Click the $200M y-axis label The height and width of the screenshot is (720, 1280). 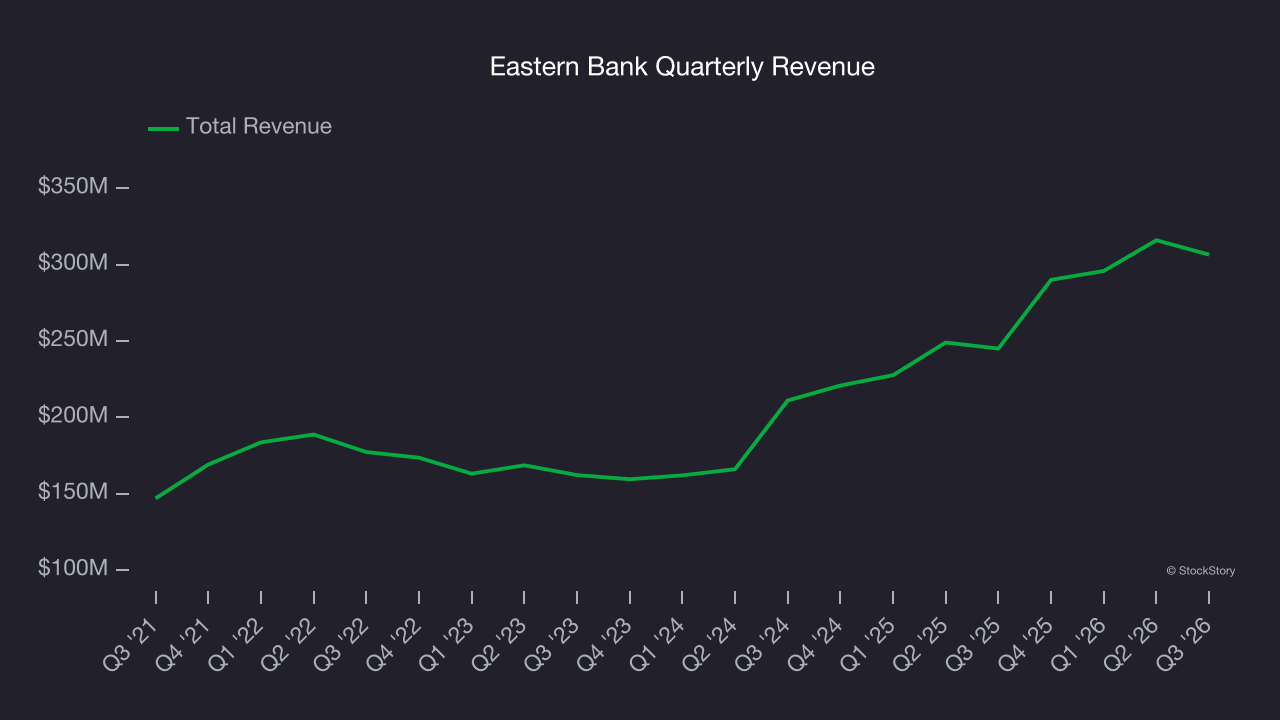pos(73,416)
